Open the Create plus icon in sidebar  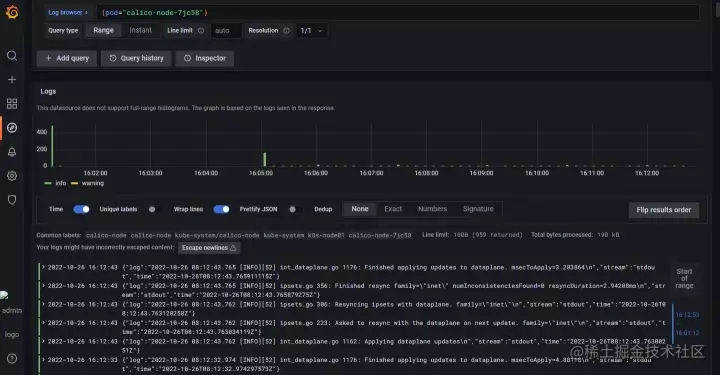pyautogui.click(x=12, y=80)
